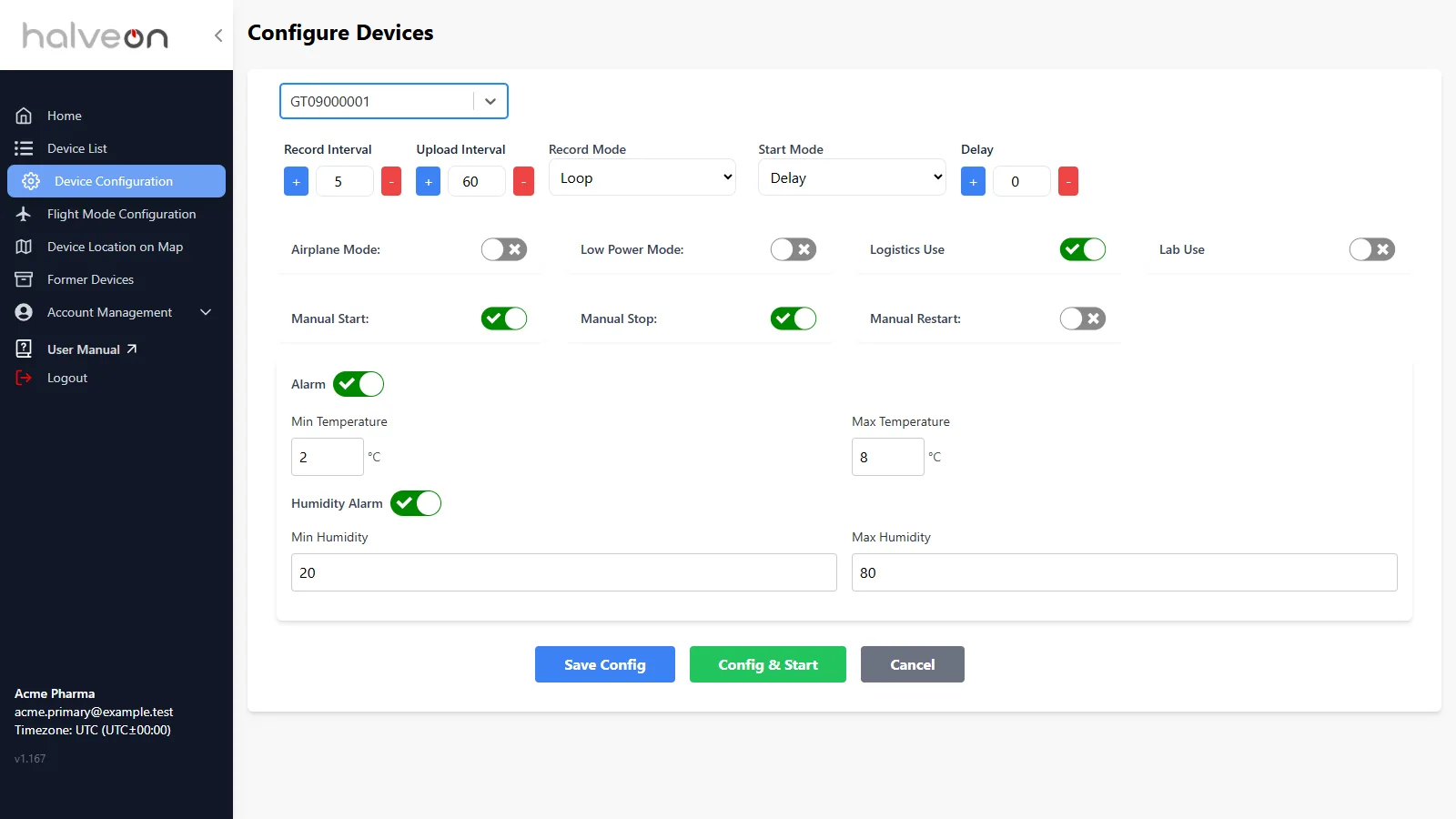
Task: Expand Account Management submenu chevron
Action: [206, 312]
